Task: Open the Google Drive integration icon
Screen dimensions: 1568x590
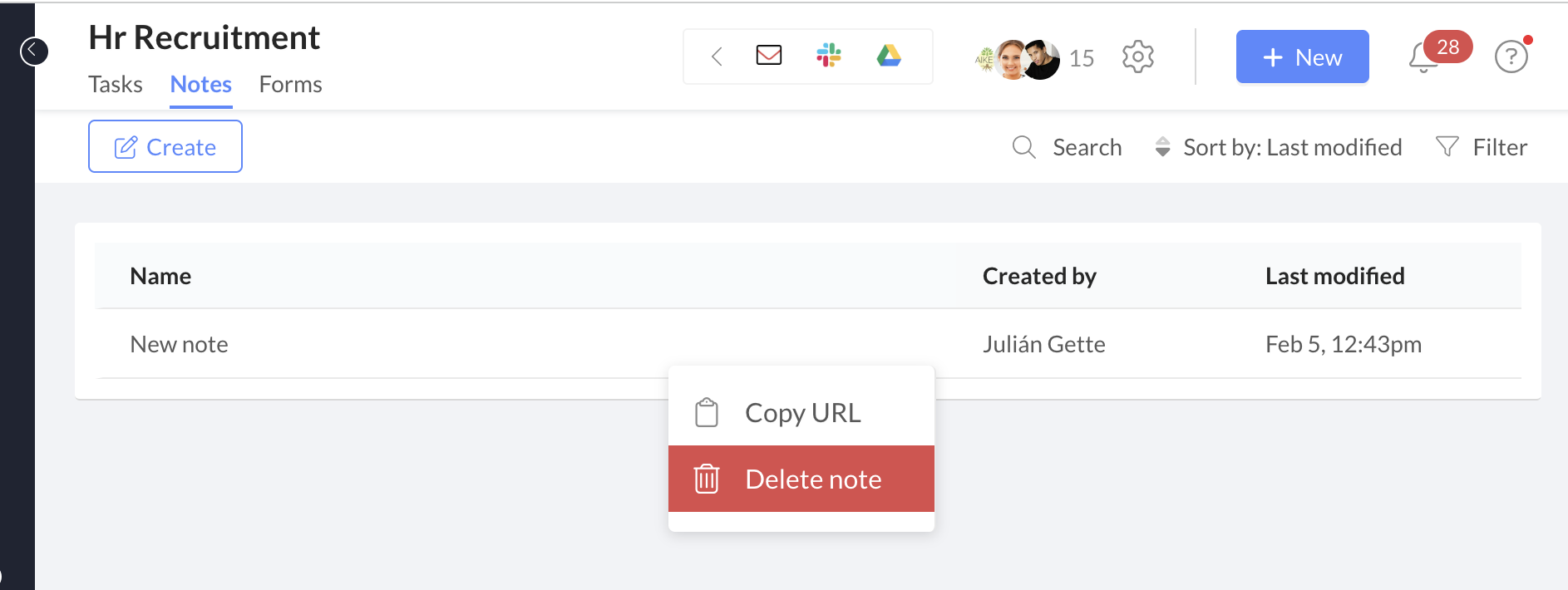Action: pos(890,56)
